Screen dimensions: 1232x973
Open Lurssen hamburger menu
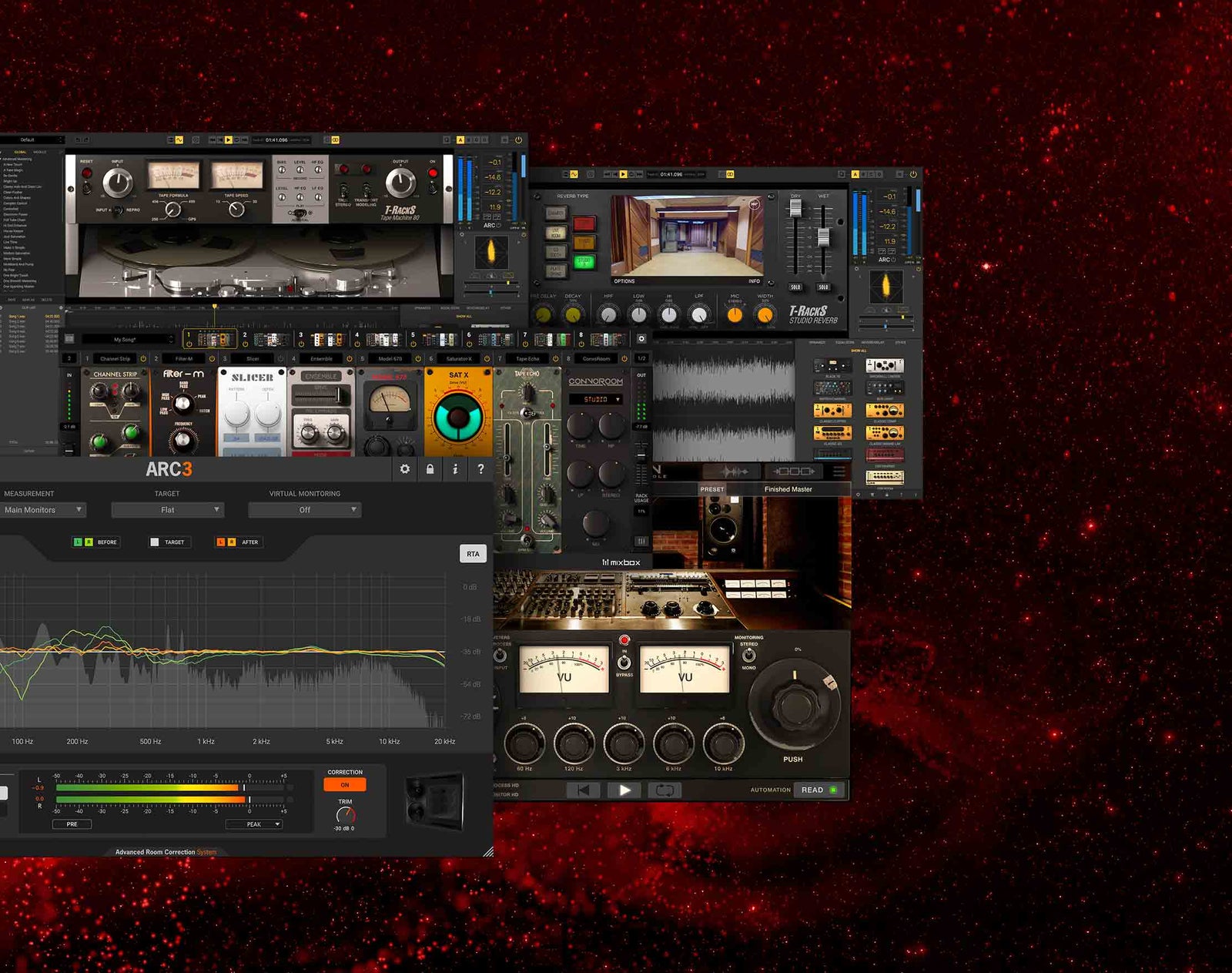[x=839, y=471]
